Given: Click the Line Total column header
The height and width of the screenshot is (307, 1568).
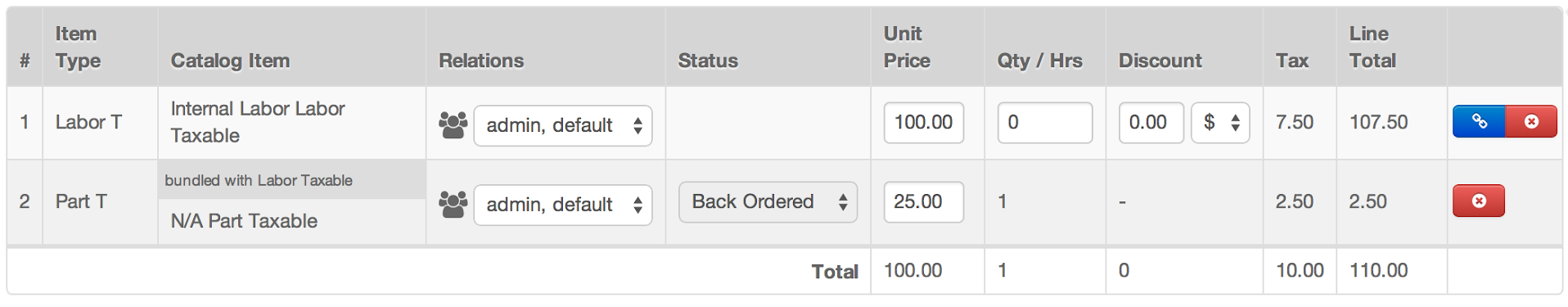Looking at the screenshot, I should coord(1372,47).
